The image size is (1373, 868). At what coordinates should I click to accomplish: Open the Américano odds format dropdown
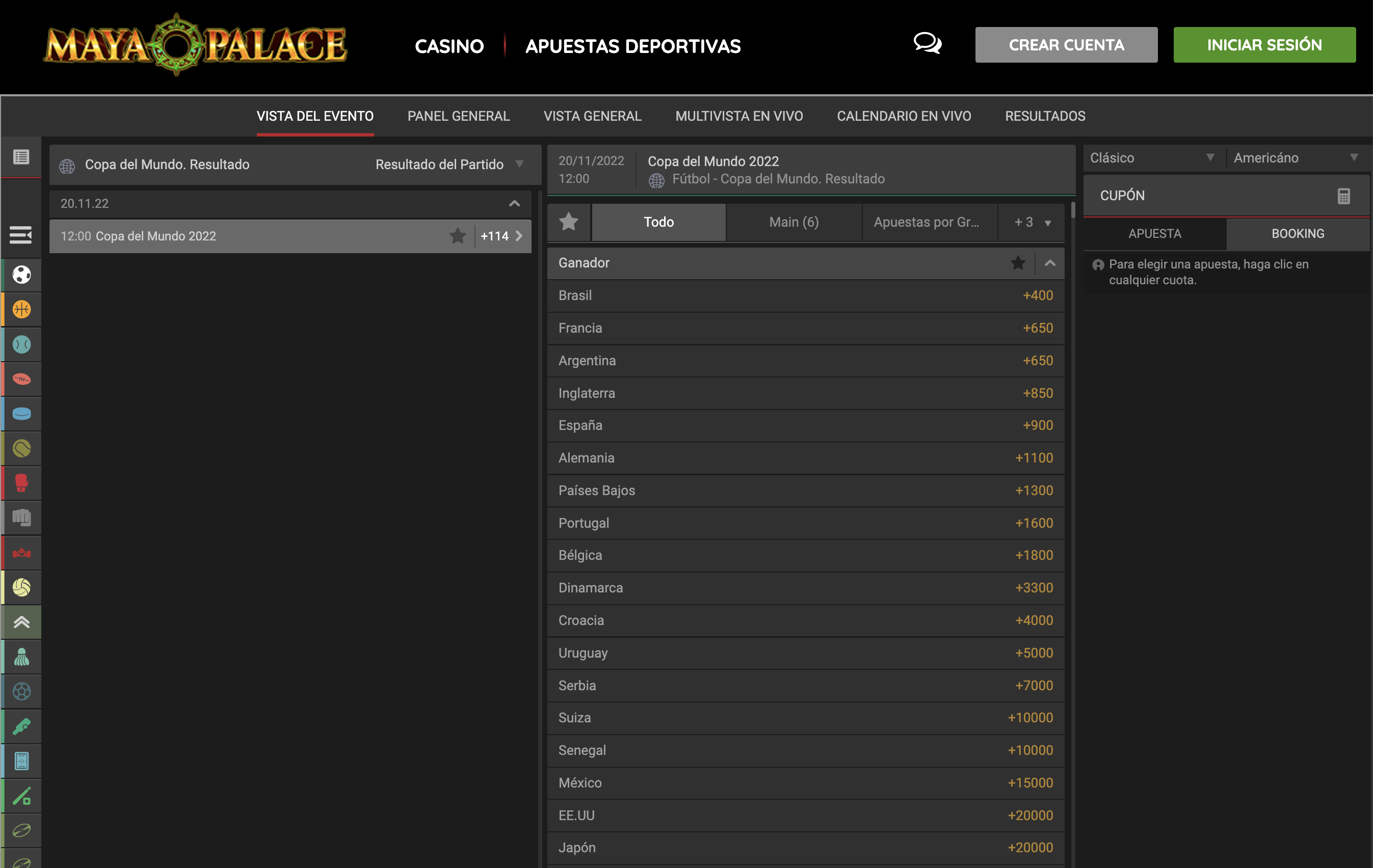click(x=1295, y=158)
